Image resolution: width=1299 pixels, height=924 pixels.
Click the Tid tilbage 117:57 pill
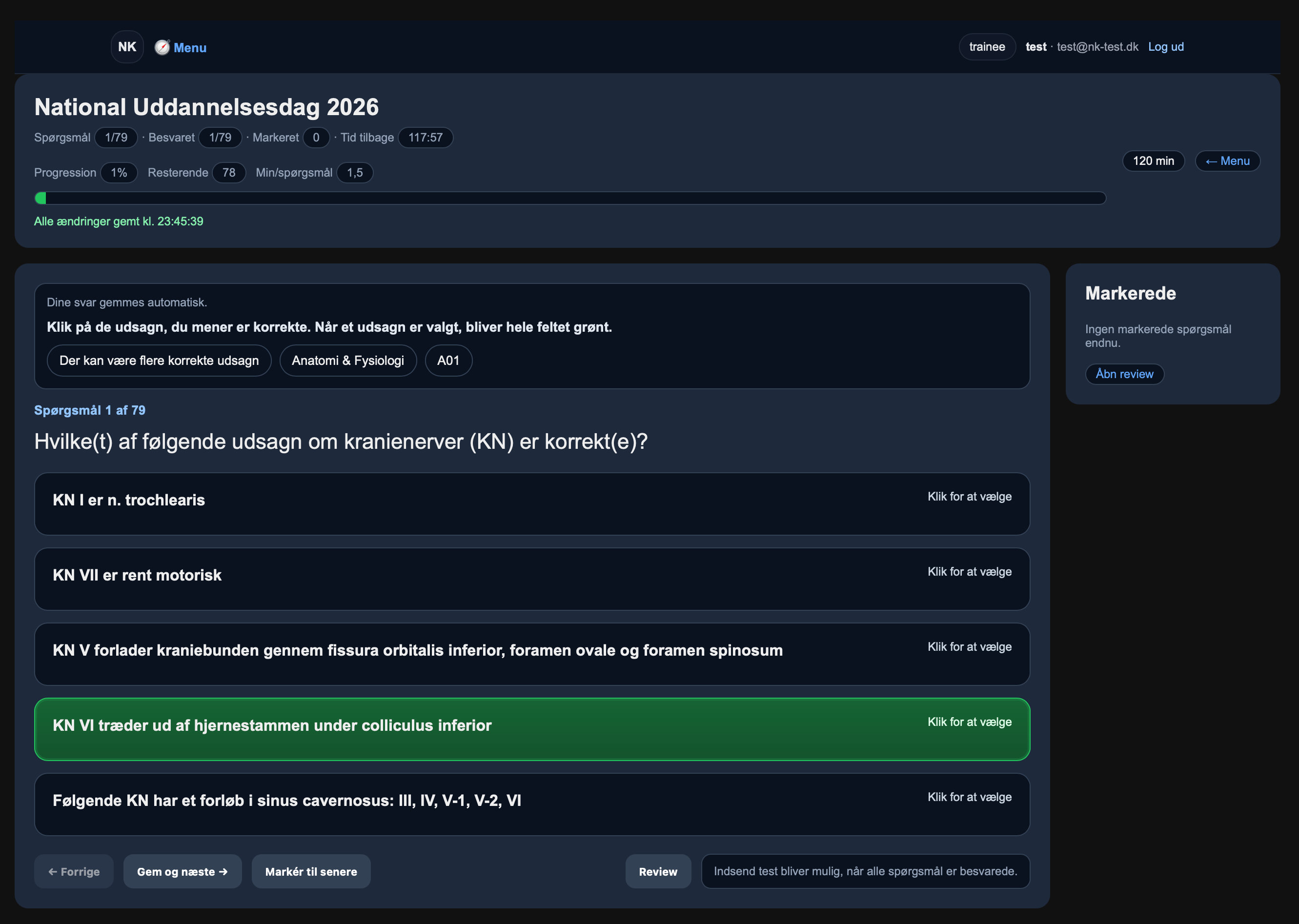[425, 137]
